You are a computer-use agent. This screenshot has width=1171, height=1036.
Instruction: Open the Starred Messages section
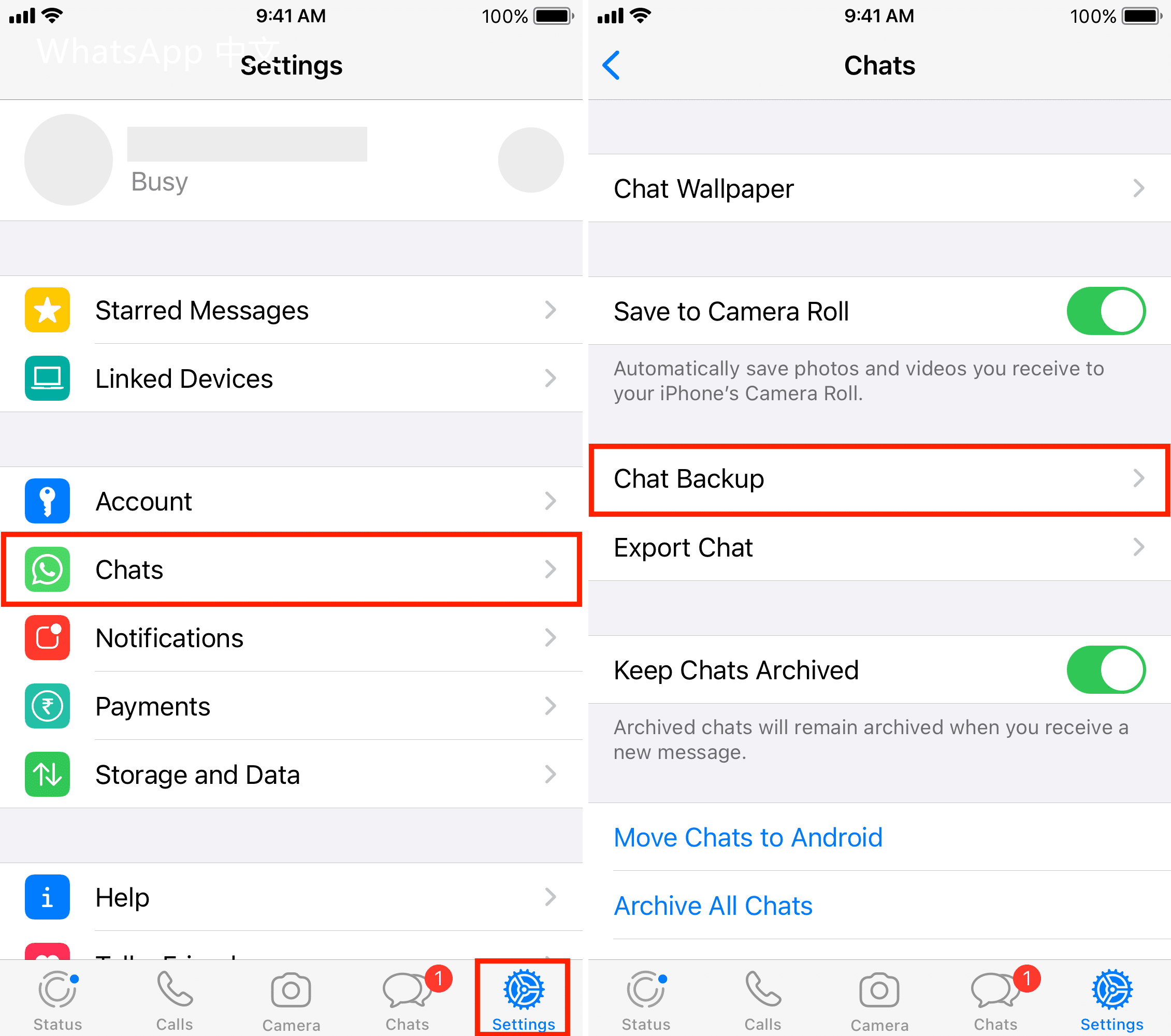click(290, 311)
